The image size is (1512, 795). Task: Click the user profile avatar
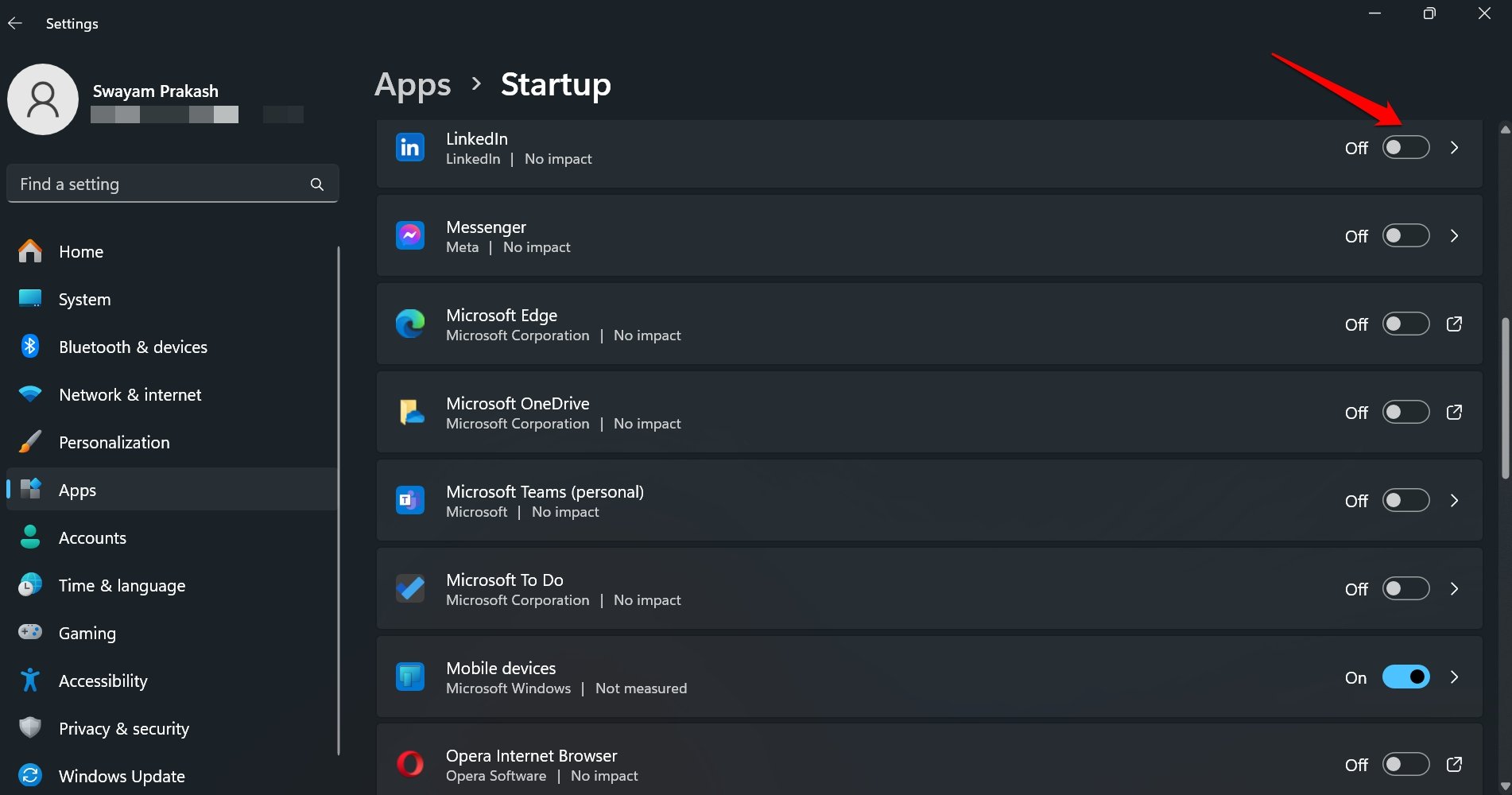coord(43,99)
